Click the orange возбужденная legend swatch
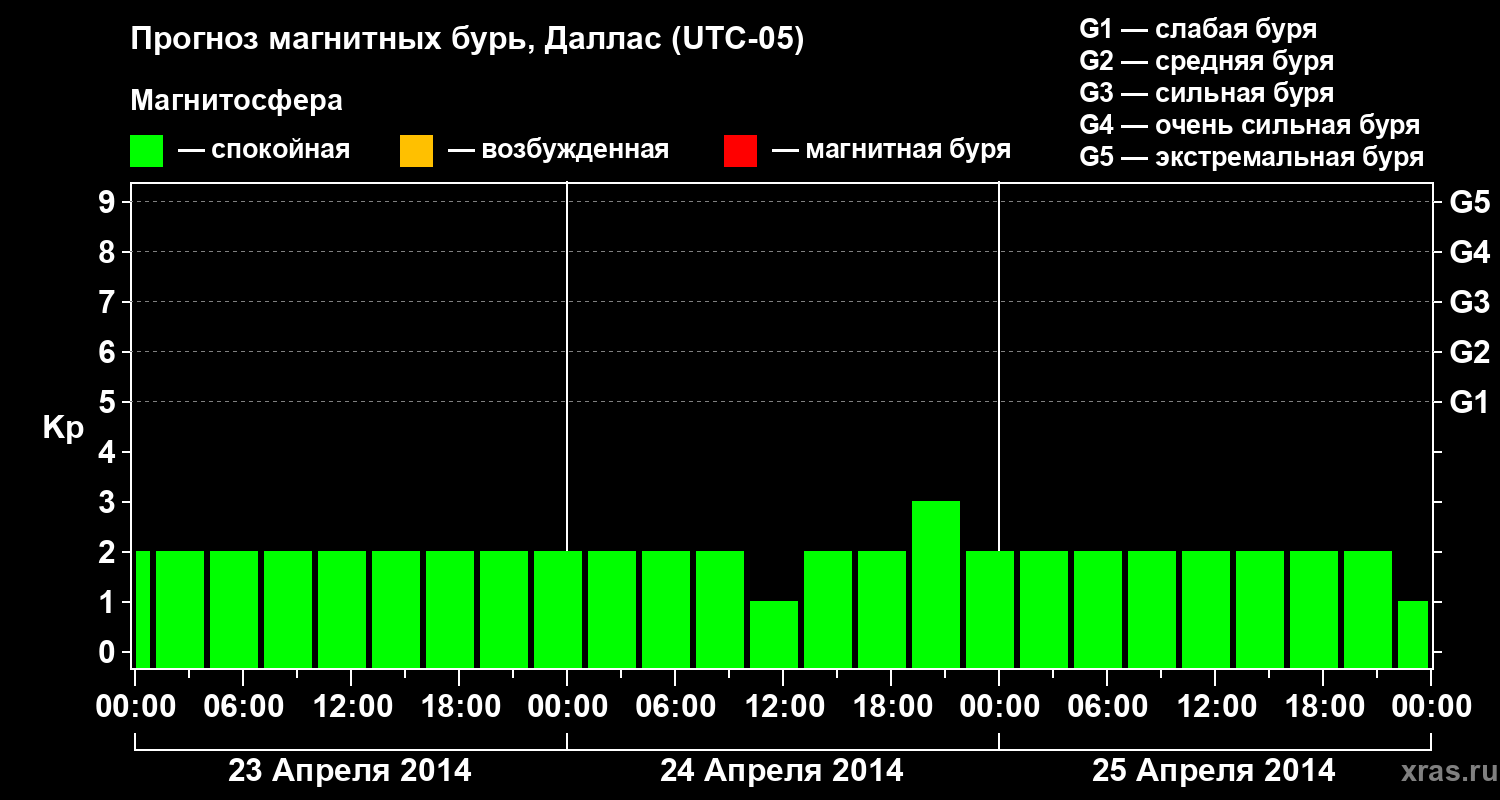 coord(416,151)
